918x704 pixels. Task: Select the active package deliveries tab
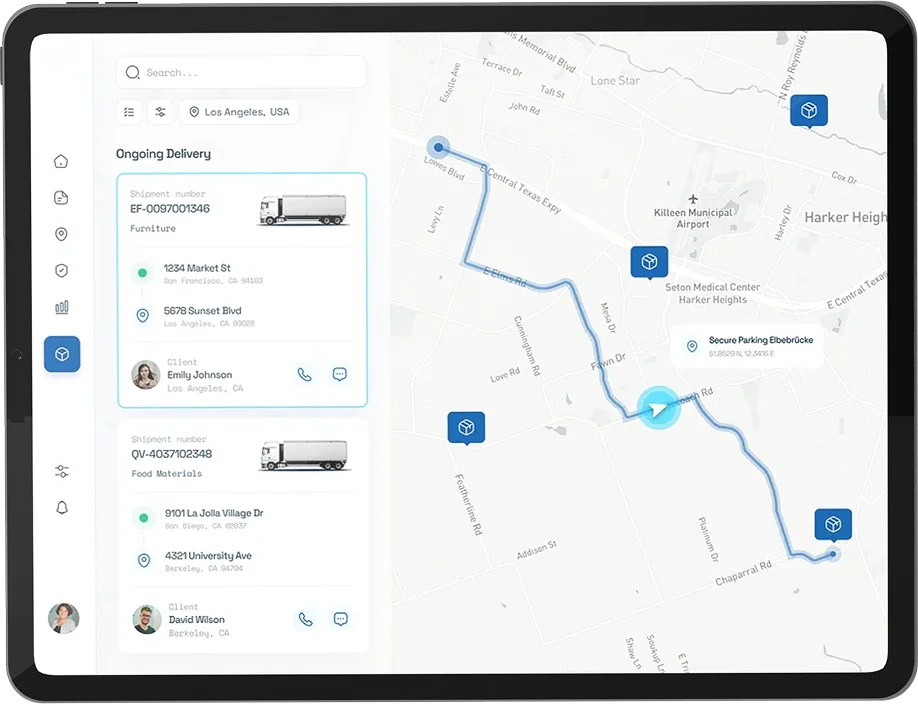point(62,354)
